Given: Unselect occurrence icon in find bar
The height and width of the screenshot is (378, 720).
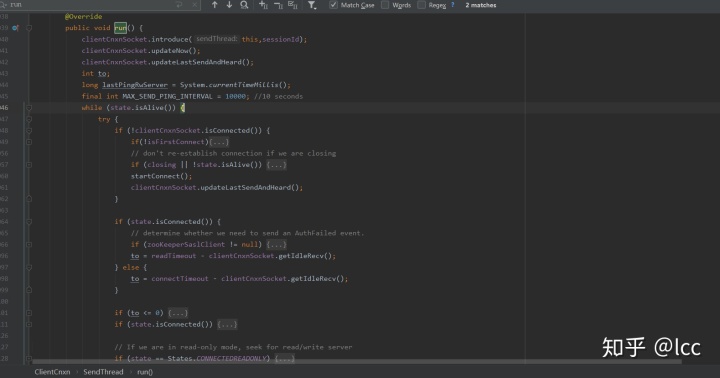Looking at the screenshot, I should (x=278, y=5).
